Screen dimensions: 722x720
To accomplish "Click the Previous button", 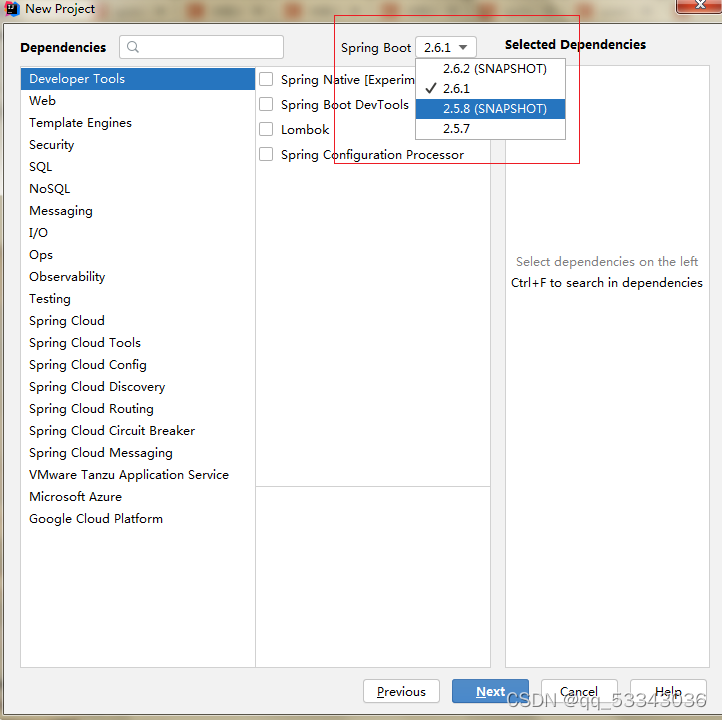I will pos(401,691).
